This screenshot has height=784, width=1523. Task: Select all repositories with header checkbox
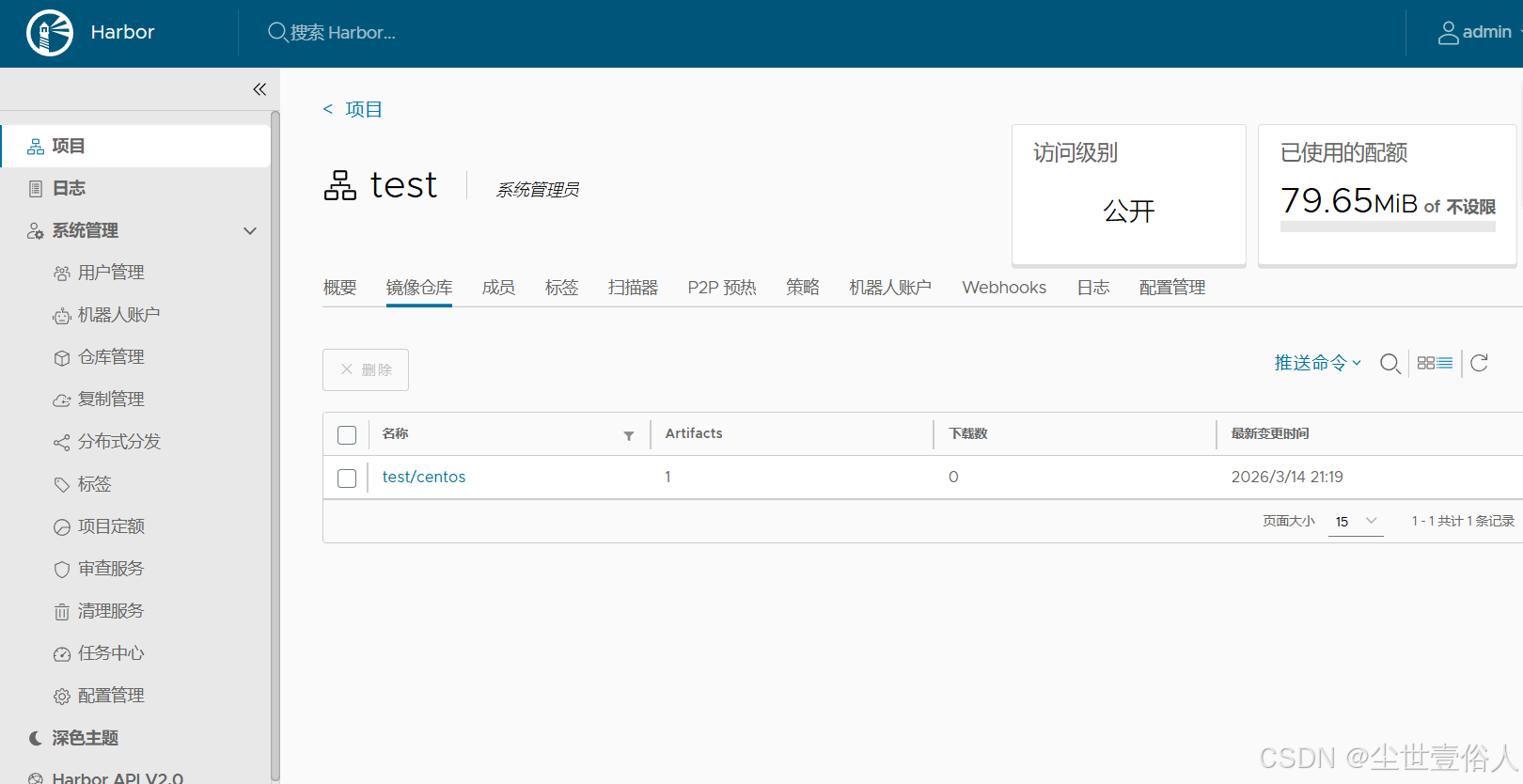(347, 435)
